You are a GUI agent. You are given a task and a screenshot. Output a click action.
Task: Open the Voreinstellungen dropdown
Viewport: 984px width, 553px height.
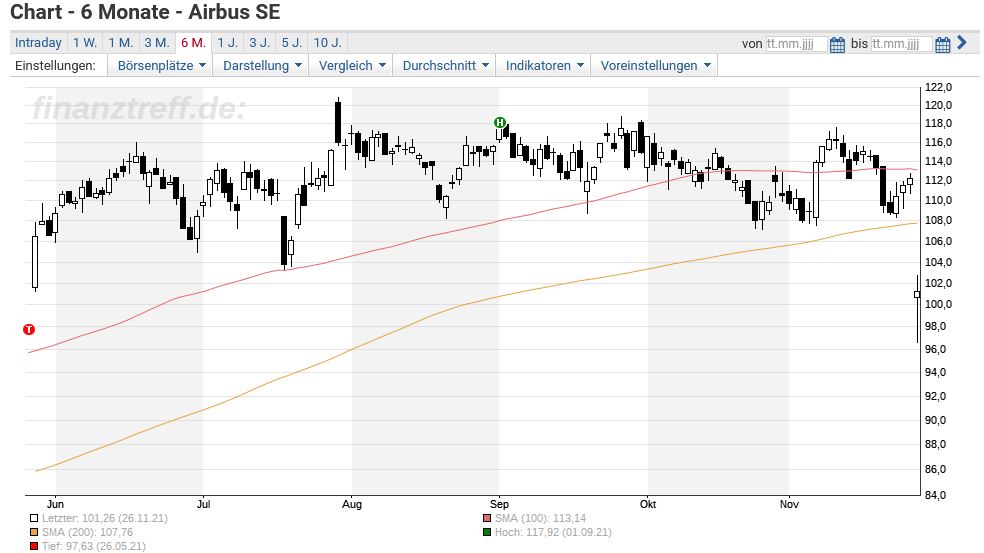click(655, 65)
